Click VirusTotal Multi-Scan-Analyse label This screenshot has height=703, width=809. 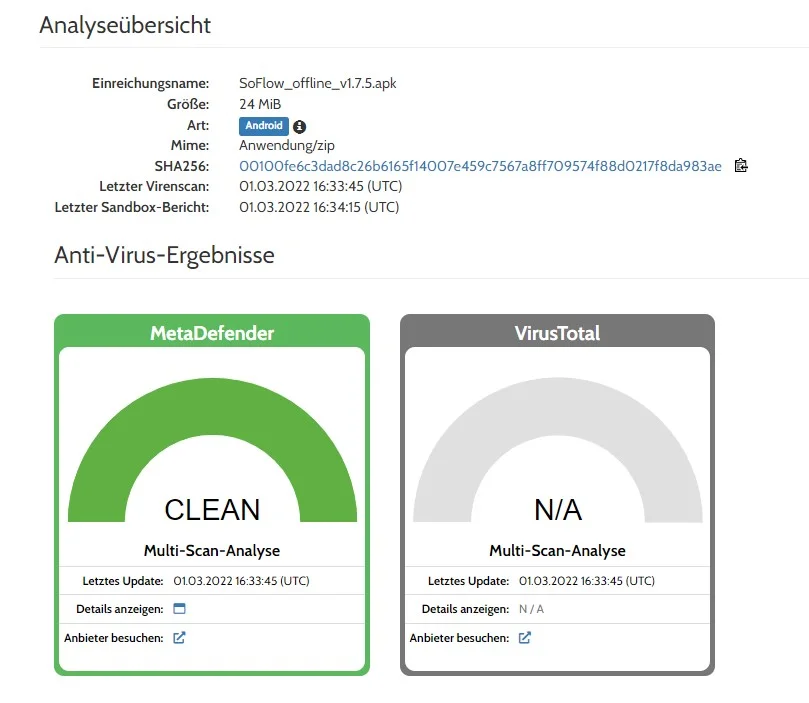[558, 550]
